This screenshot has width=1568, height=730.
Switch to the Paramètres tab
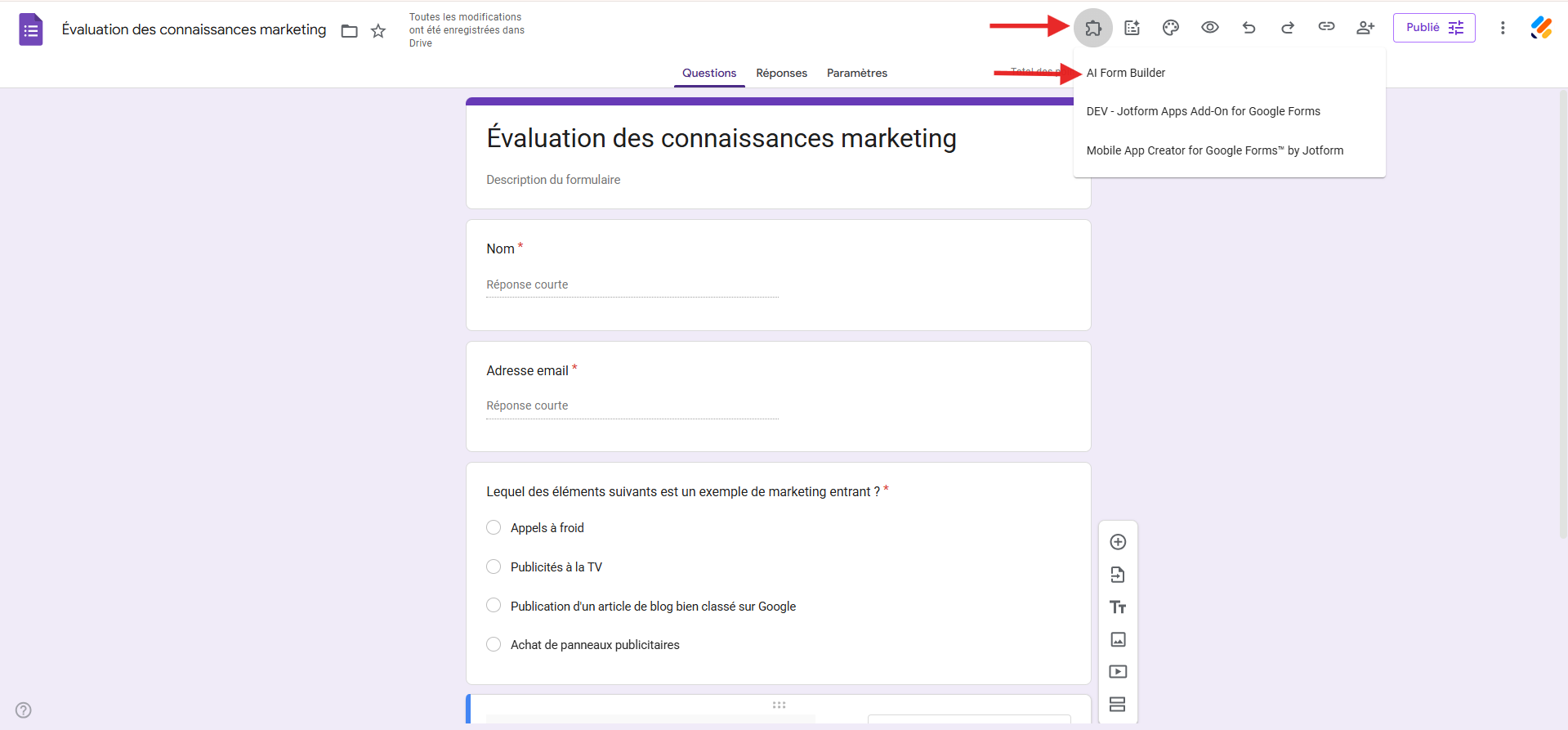856,73
